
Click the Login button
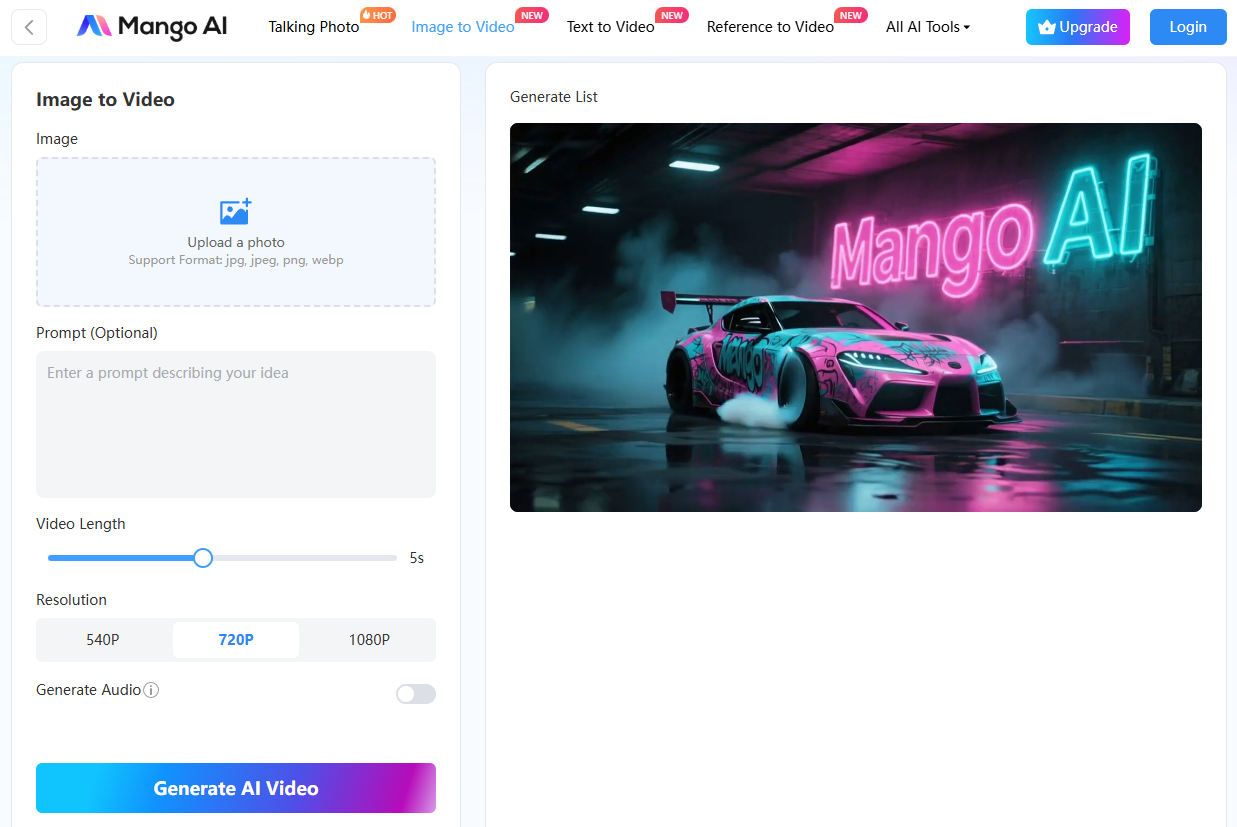[x=1188, y=27]
